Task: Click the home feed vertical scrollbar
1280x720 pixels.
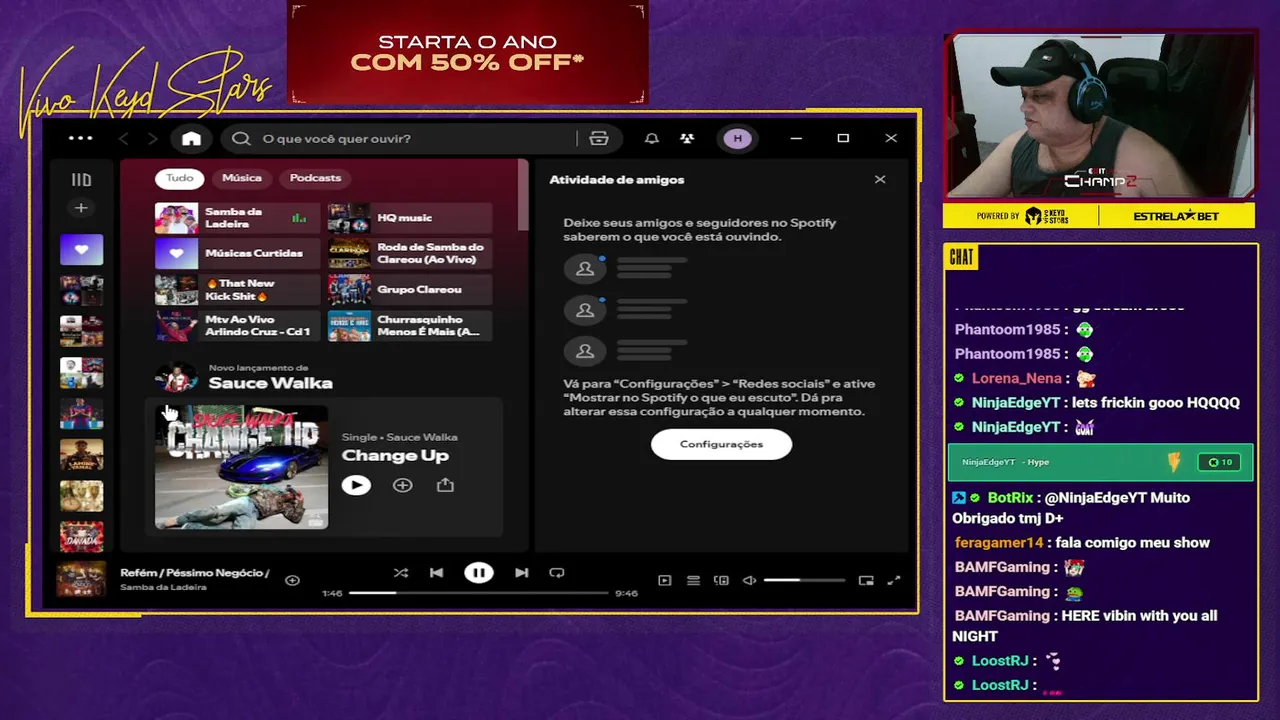Action: coord(522,195)
